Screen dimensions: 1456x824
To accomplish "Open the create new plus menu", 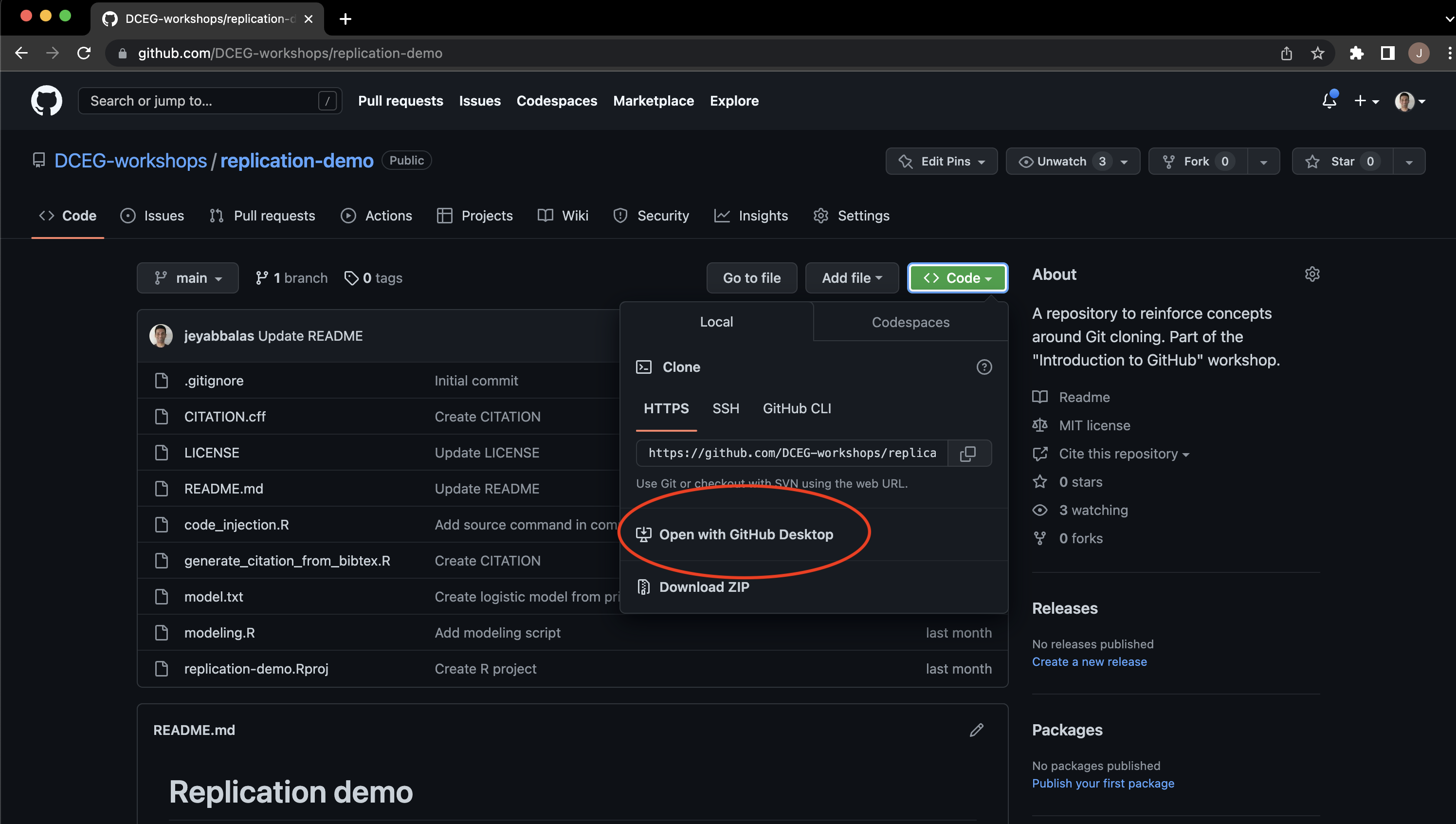I will (1366, 101).
